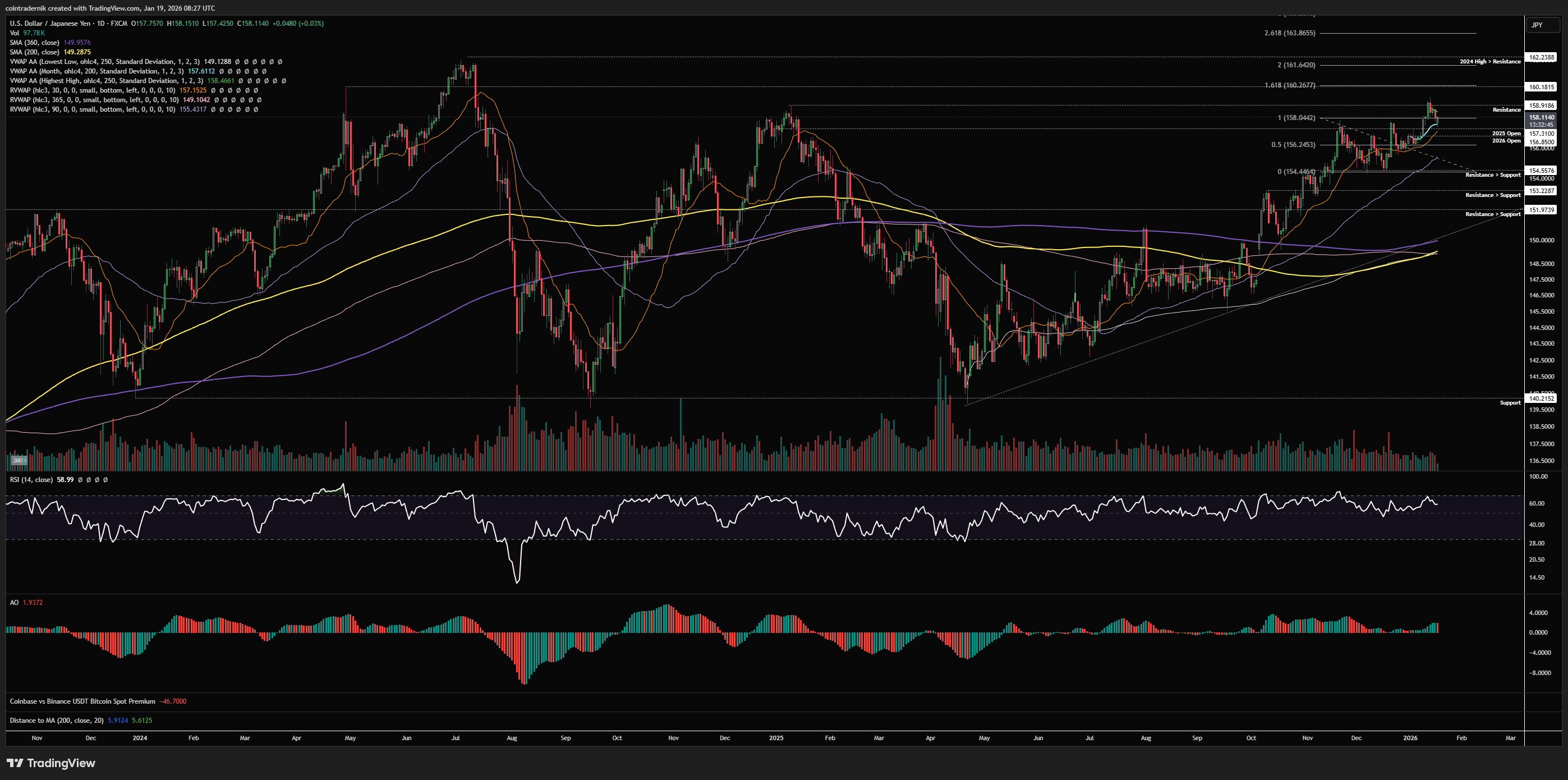Click the 0.5 (156.2453) Fibonacci level label
The width and height of the screenshot is (1568, 780).
1293,145
